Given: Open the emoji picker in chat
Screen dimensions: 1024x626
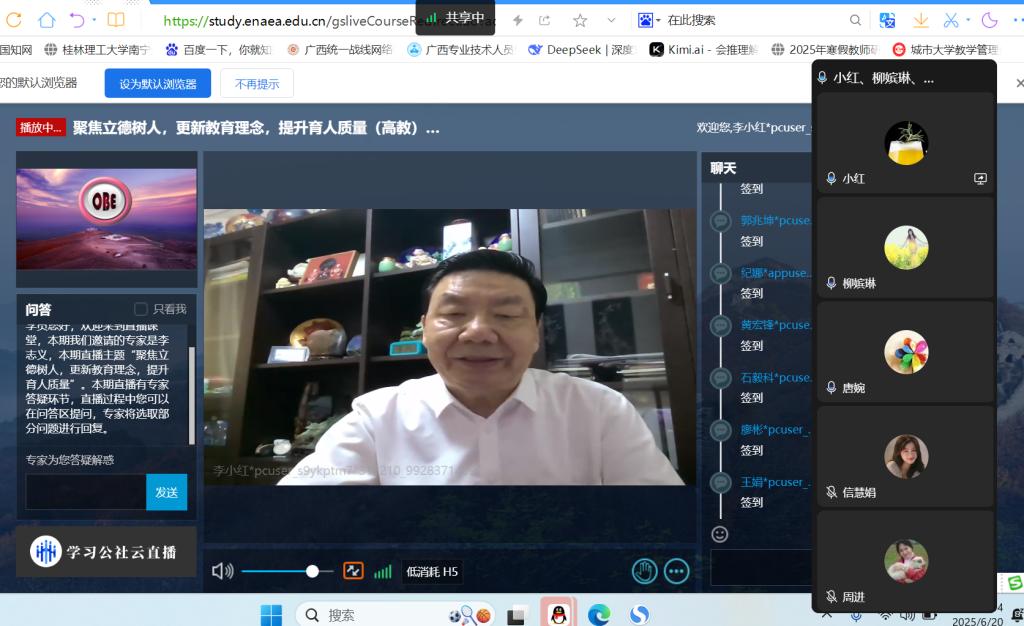Looking at the screenshot, I should click(x=720, y=535).
